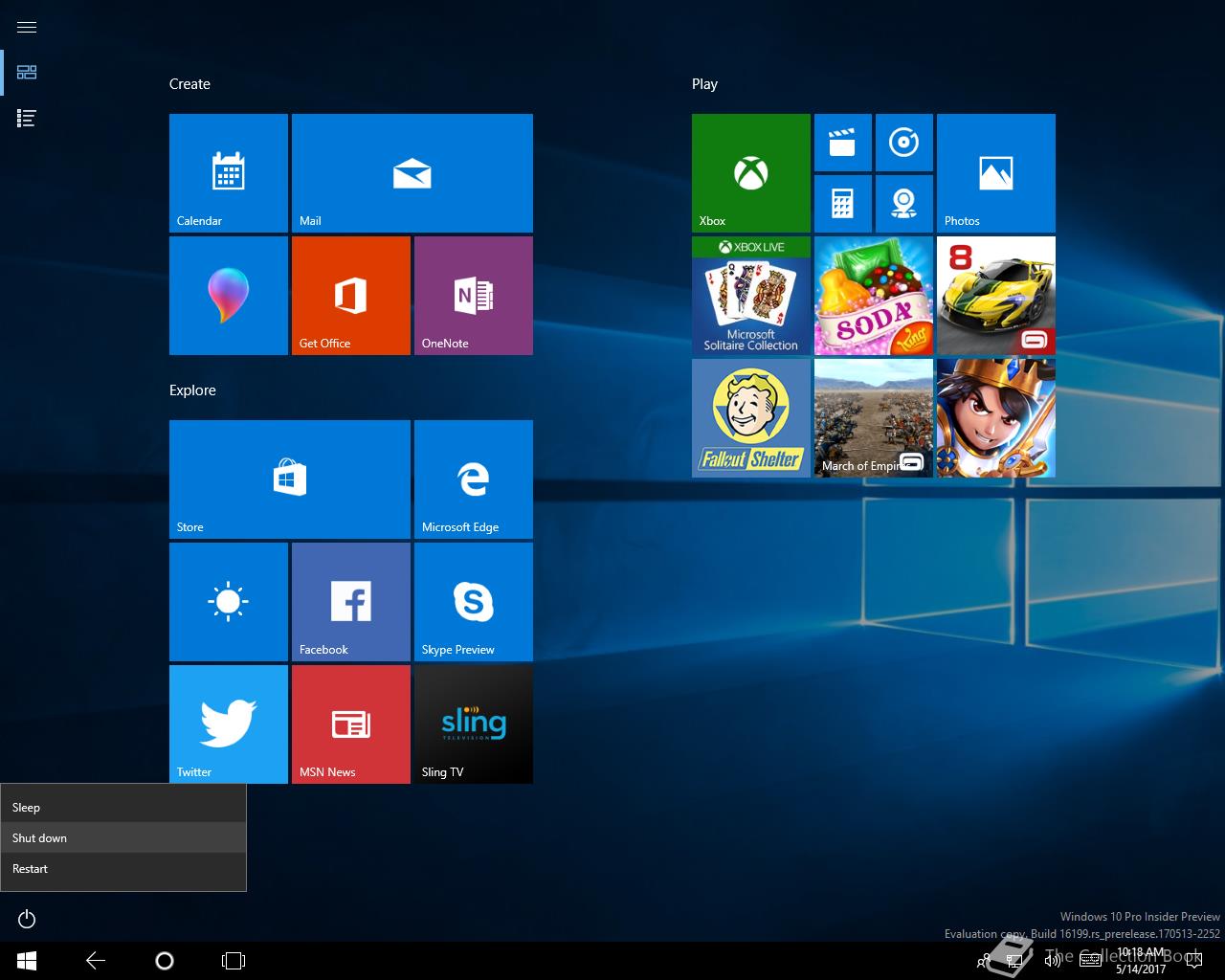Image resolution: width=1225 pixels, height=980 pixels.
Task: Open the Calendar tile
Action: [x=229, y=173]
